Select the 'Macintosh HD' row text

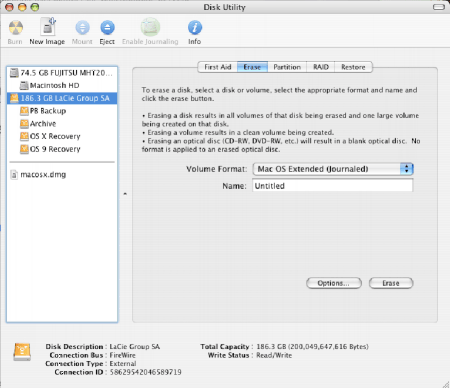pyautogui.click(x=55, y=85)
